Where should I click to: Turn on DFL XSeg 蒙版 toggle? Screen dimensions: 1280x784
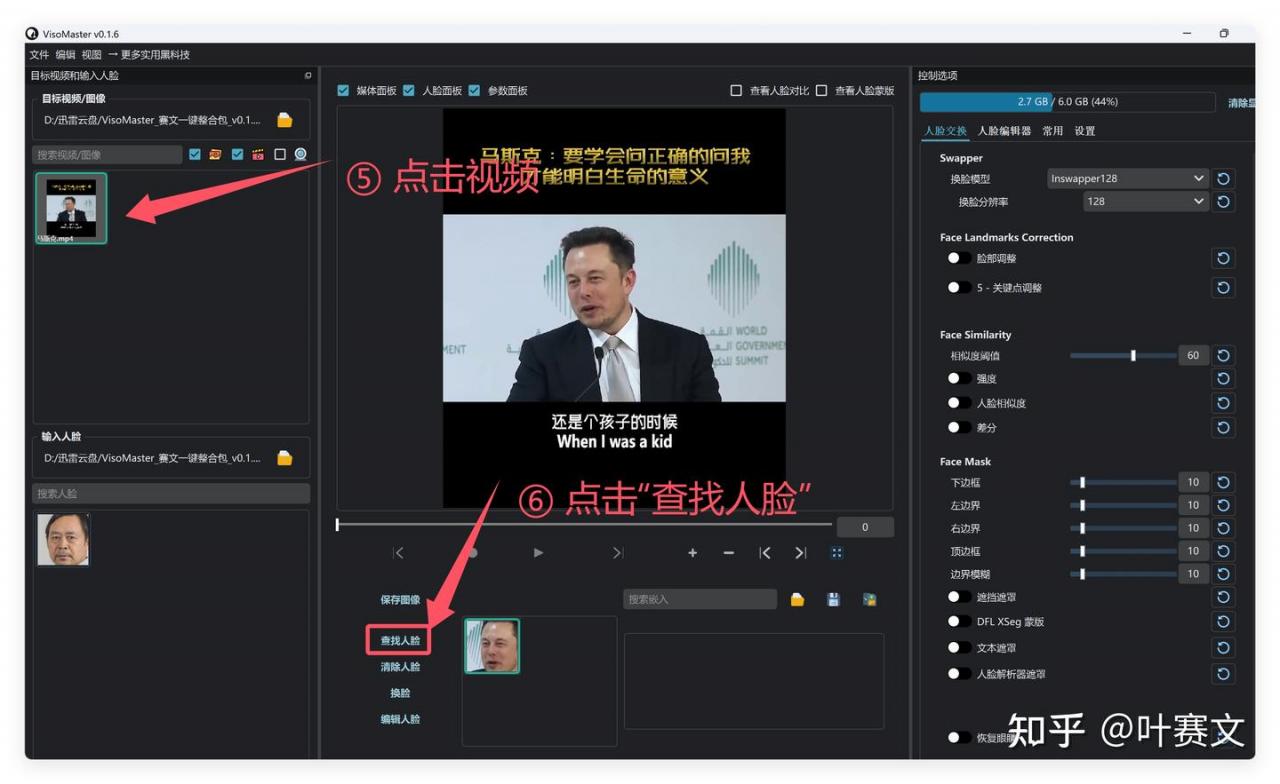coord(959,621)
